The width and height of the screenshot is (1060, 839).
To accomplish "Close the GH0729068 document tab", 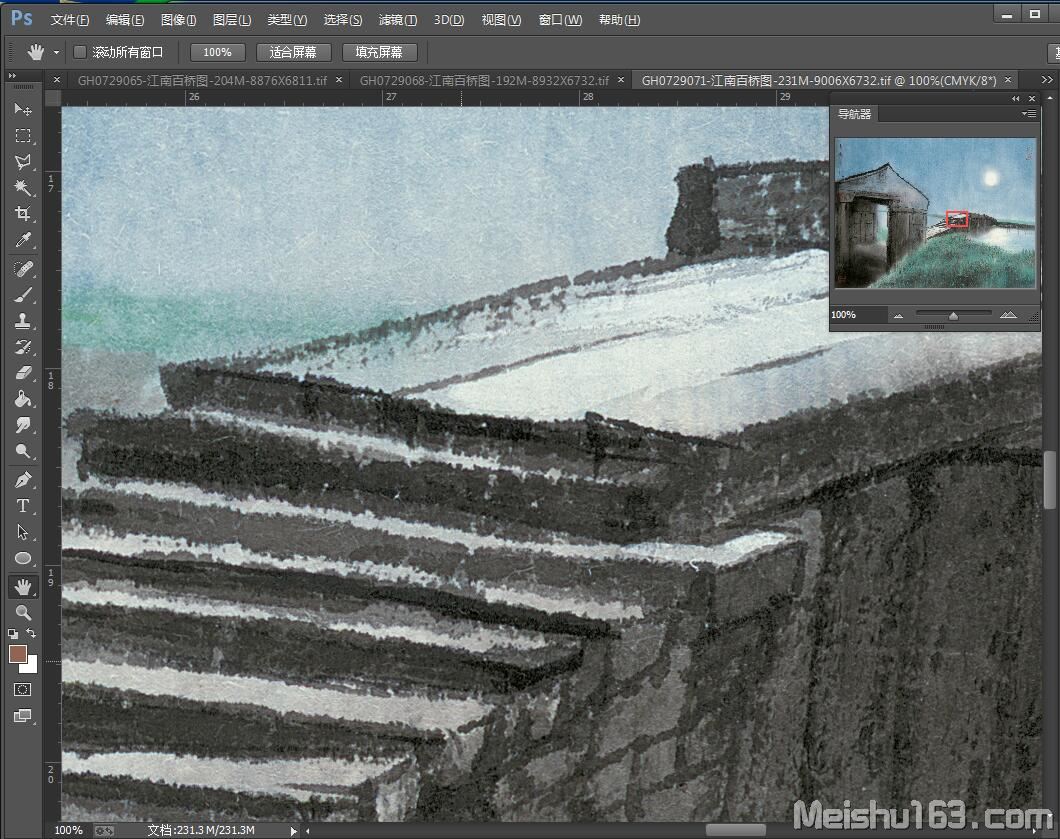I will 621,80.
